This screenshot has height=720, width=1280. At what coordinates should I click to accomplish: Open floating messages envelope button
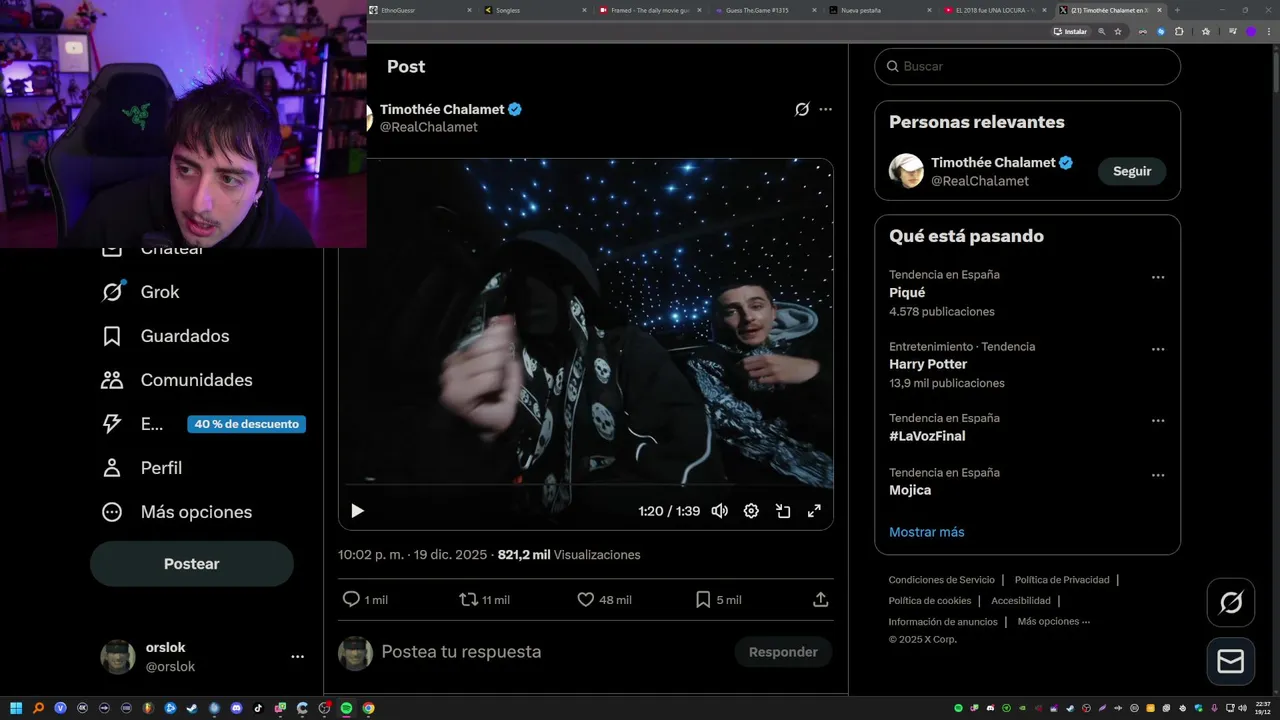click(x=1231, y=662)
